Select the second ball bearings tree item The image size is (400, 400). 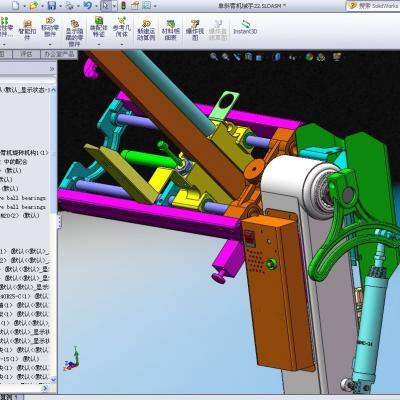23,207
